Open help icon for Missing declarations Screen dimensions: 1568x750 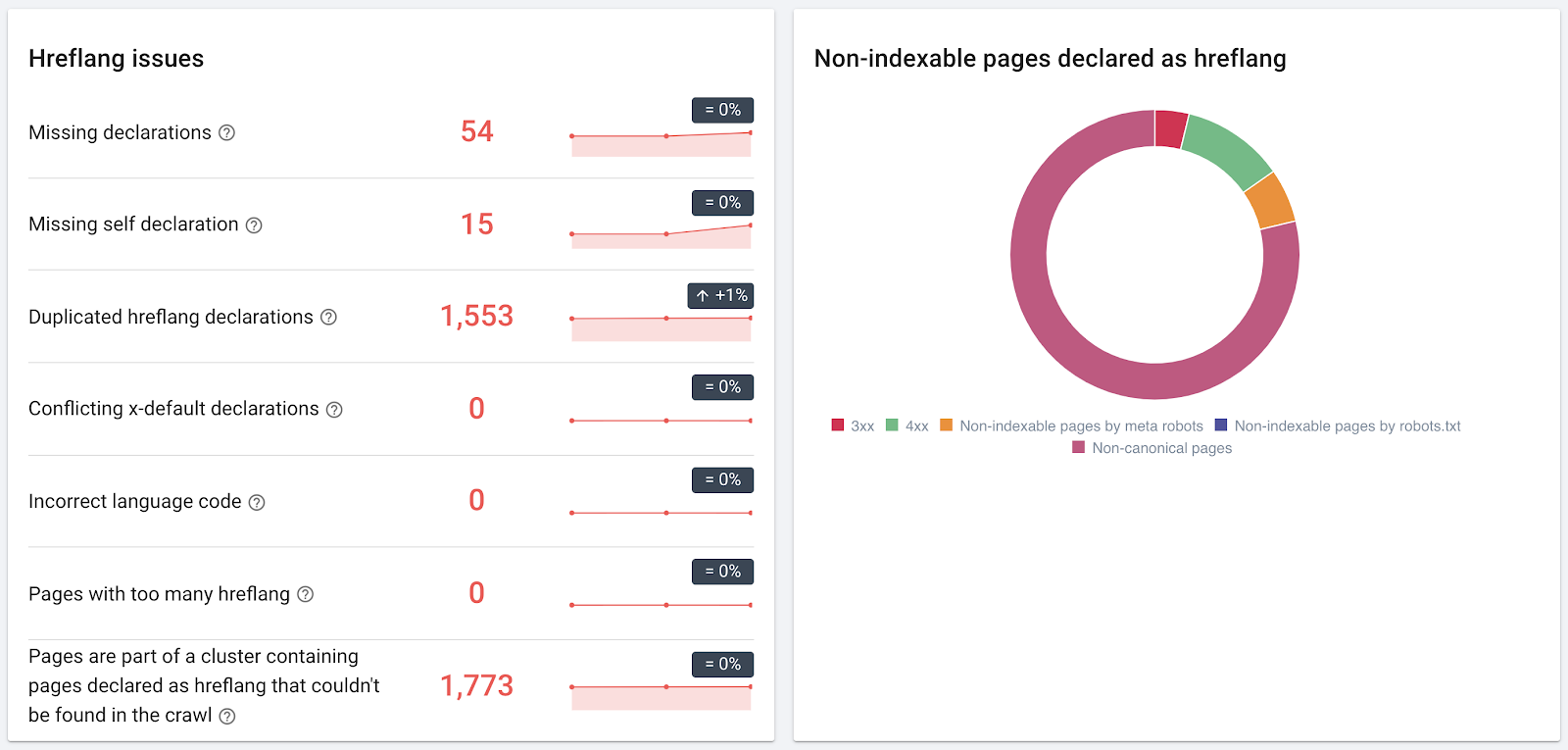(x=226, y=132)
